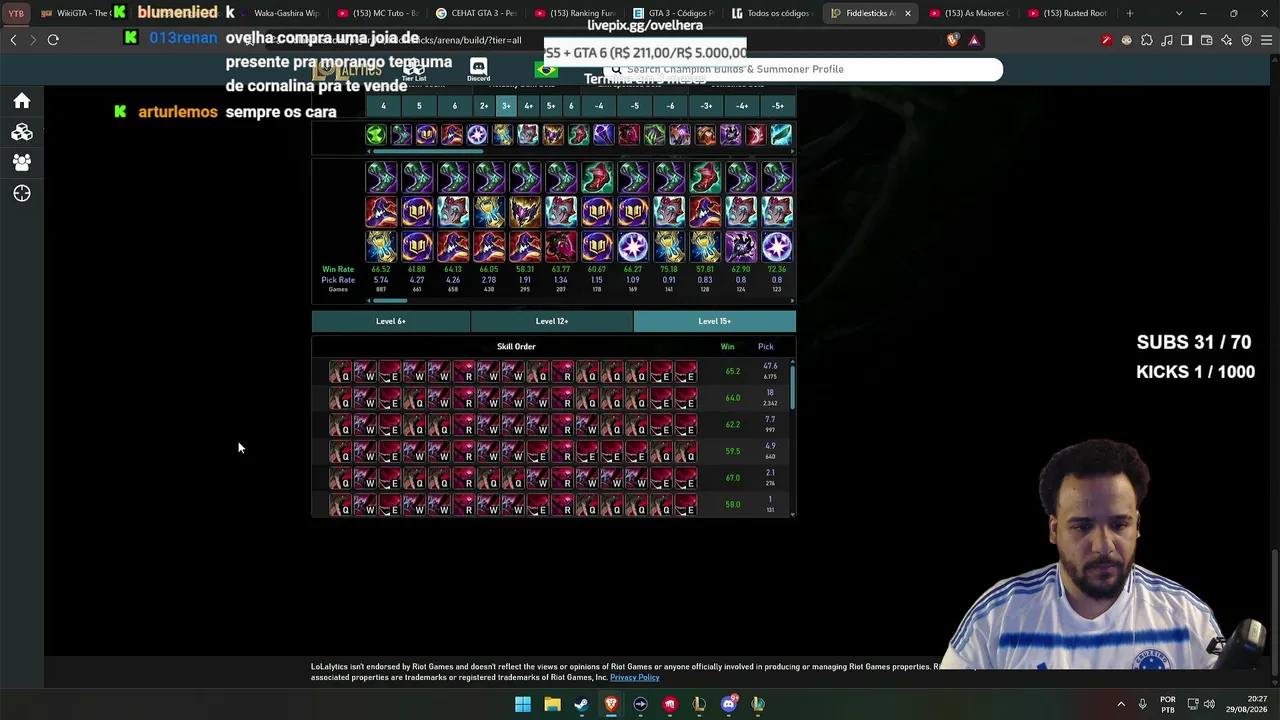Screen dimensions: 1280x720
Task: Click the builds table right scroll arrow
Action: tap(793, 300)
